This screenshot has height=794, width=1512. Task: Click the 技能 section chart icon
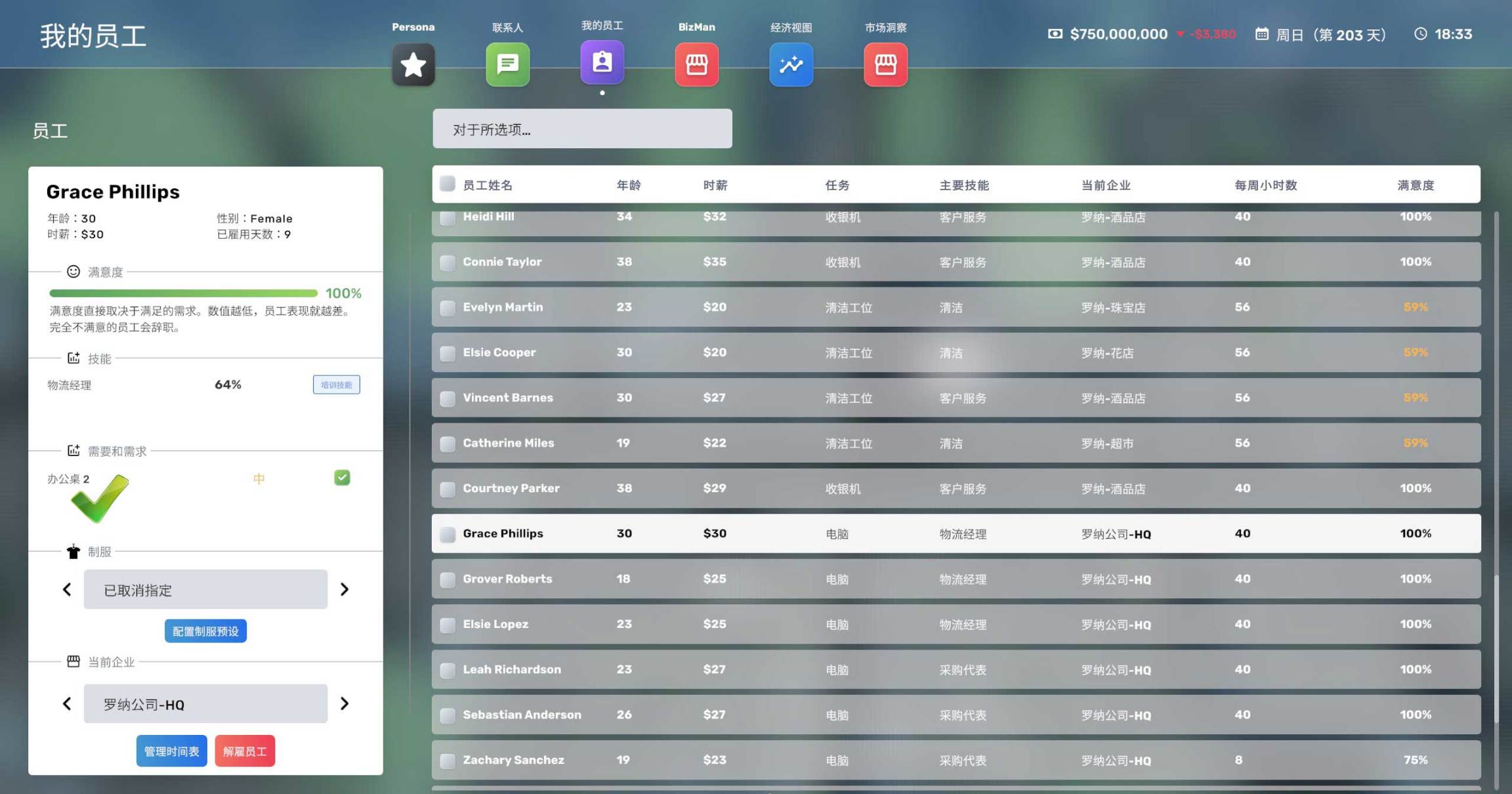(73, 358)
